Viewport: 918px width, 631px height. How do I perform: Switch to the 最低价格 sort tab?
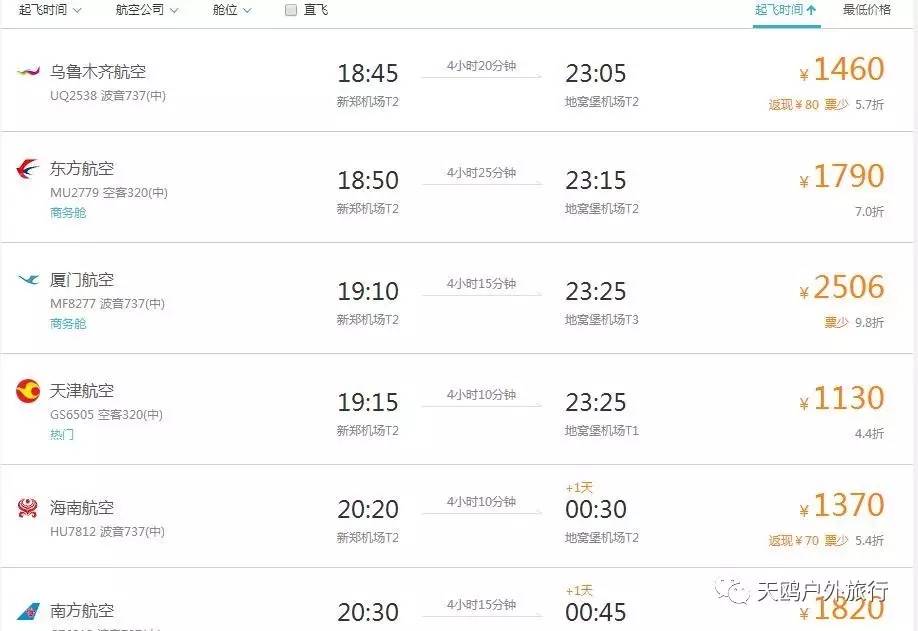tap(866, 10)
